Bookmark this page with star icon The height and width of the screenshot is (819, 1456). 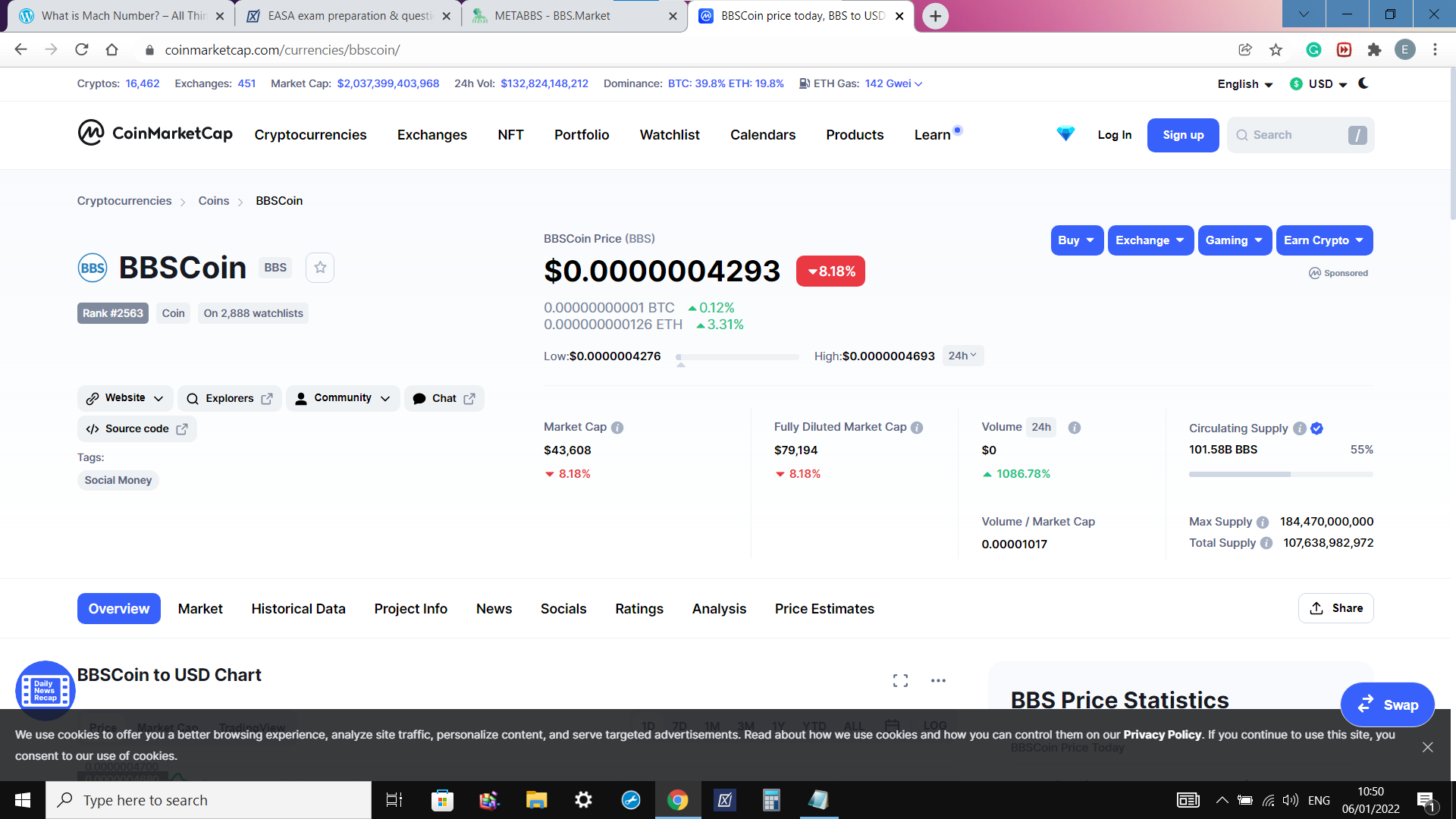(1276, 50)
